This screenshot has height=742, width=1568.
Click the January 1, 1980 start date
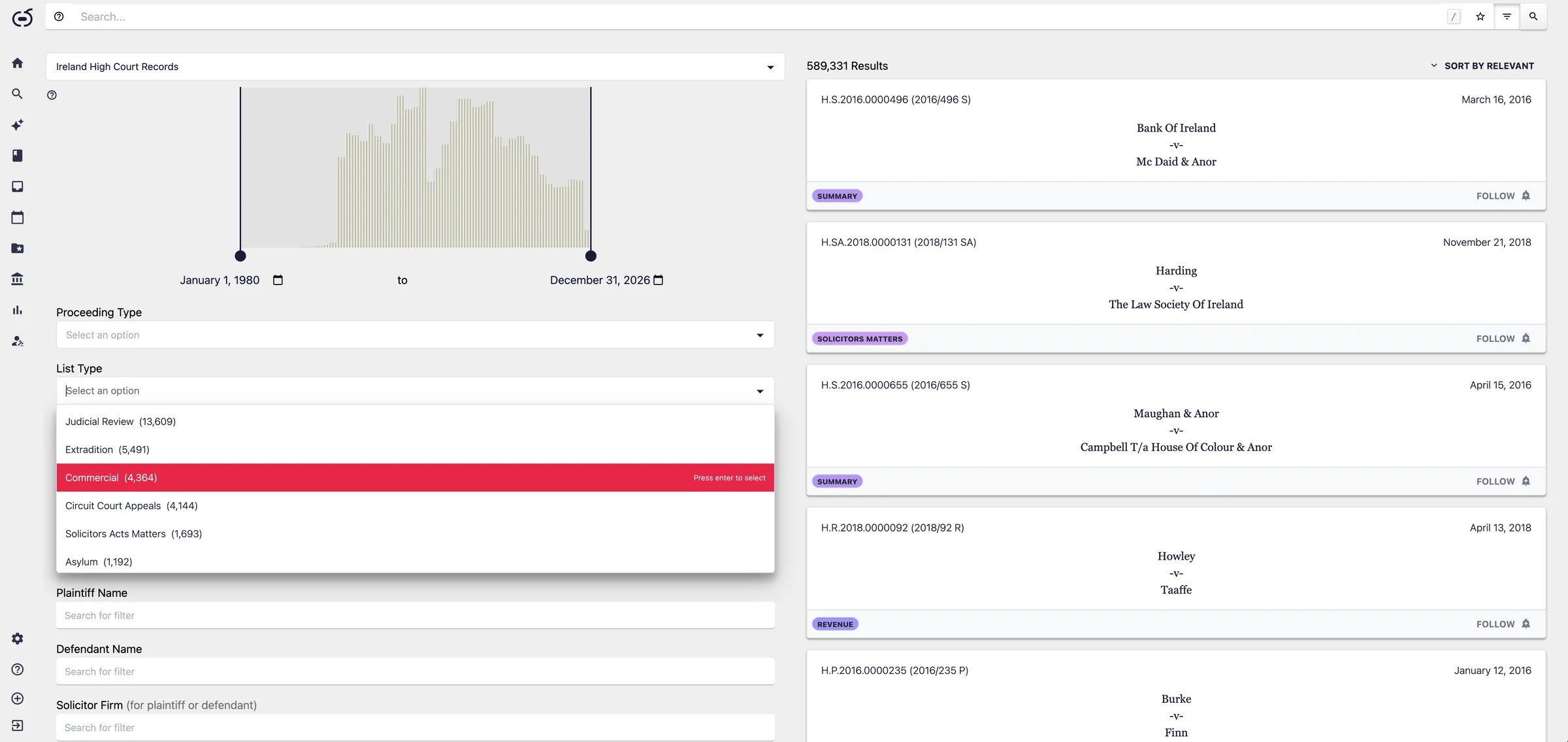pyautogui.click(x=220, y=280)
